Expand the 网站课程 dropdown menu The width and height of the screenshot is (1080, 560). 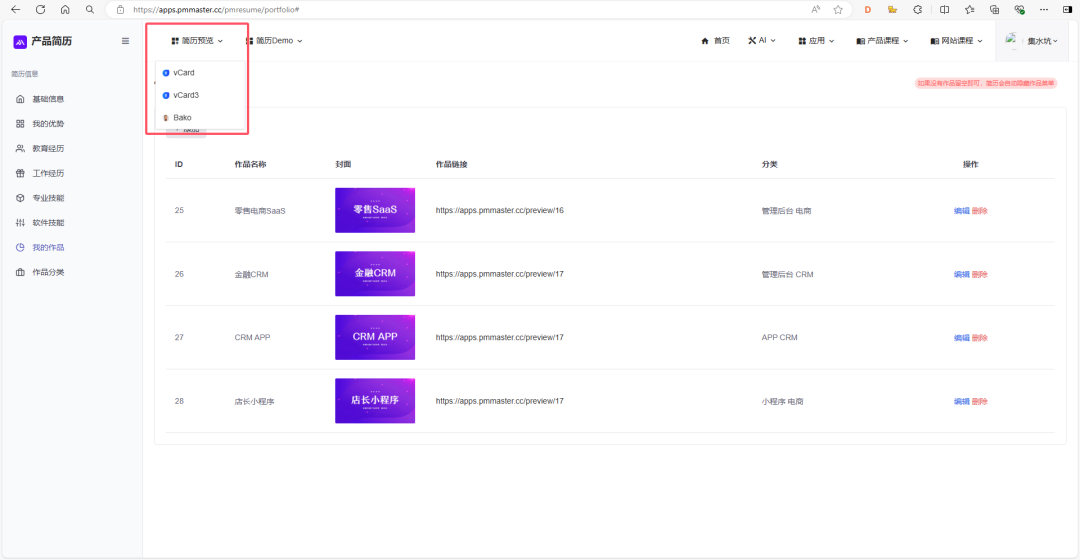tap(957, 41)
